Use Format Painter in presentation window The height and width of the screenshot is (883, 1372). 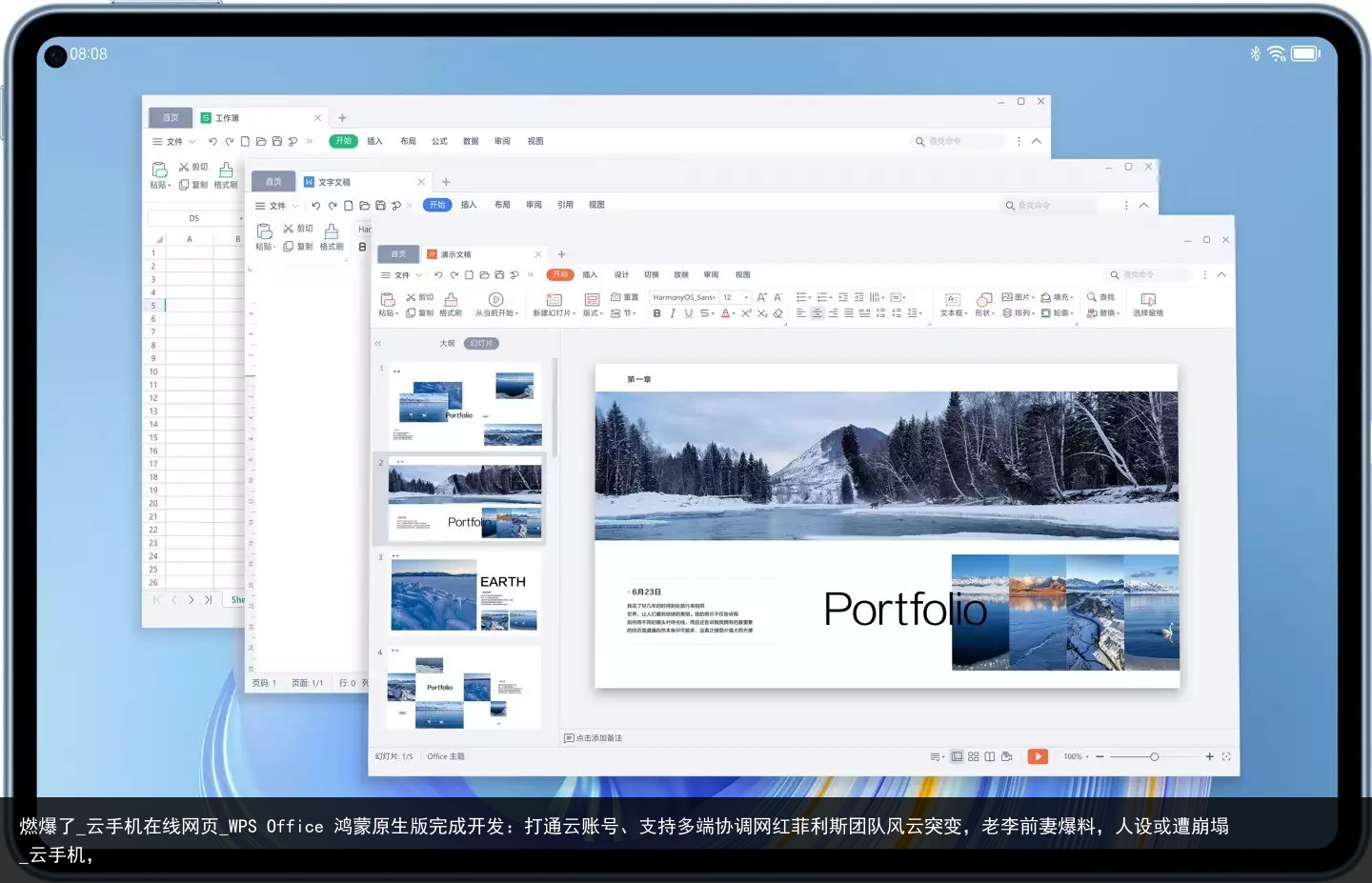click(451, 304)
